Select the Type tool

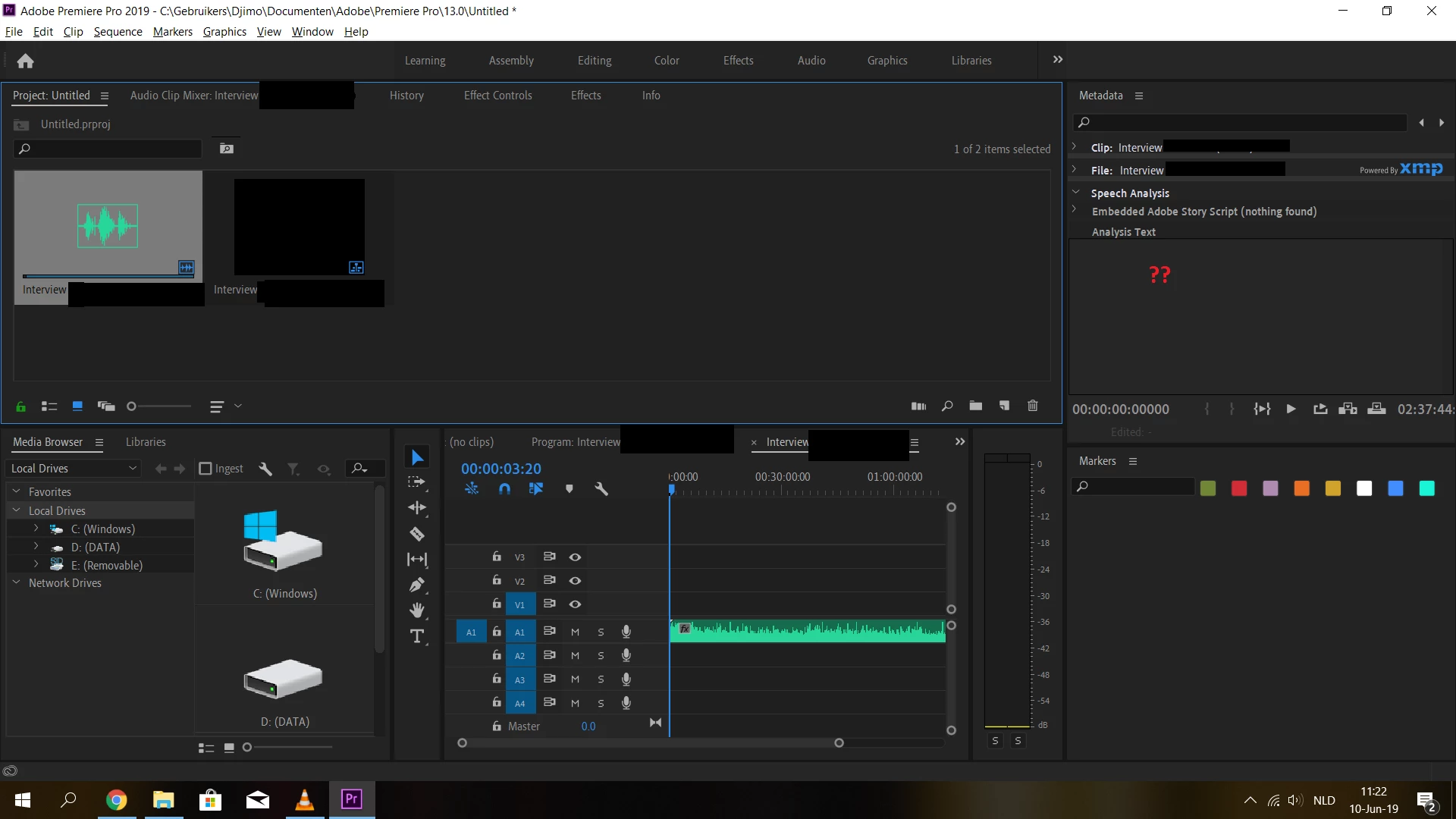coord(417,636)
